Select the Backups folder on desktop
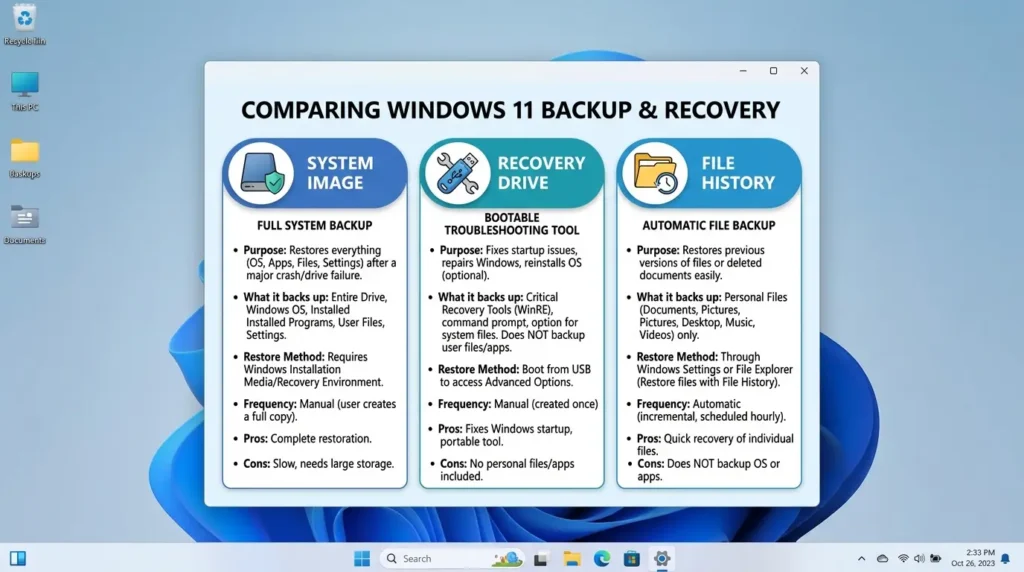The height and width of the screenshot is (572, 1024). click(25, 158)
